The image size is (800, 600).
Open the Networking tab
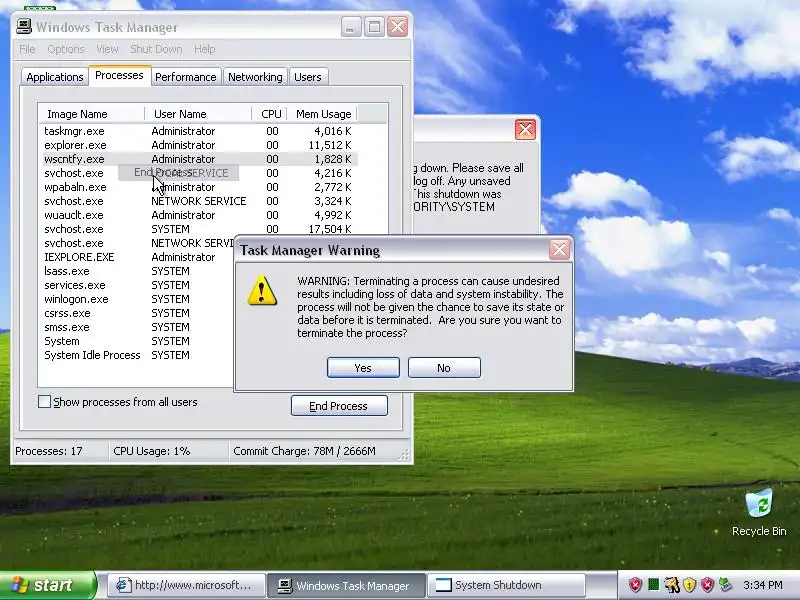(255, 77)
